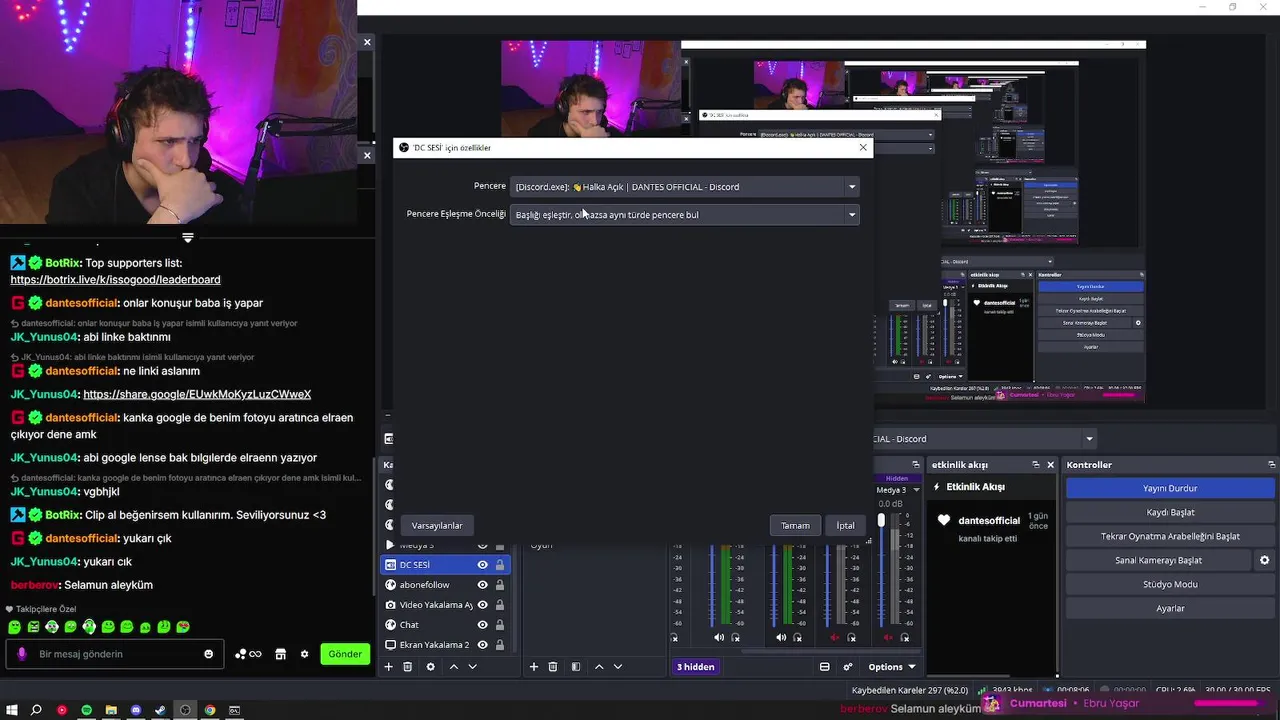Open chat settings gear beside Gönder
1280x720 pixels.
click(x=305, y=654)
